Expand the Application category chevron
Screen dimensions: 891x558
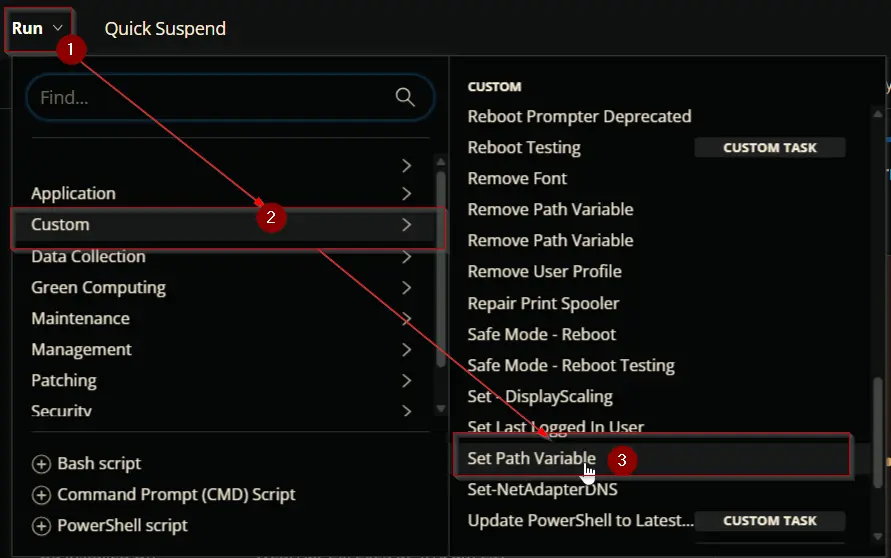[x=406, y=194]
